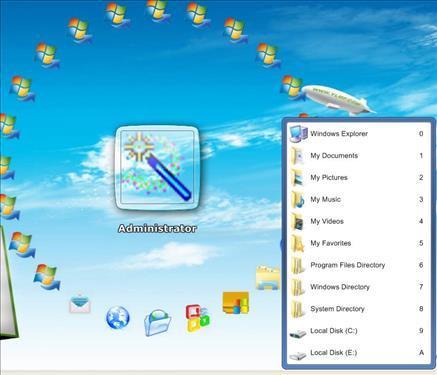Select My Documents entry
The width and height of the screenshot is (437, 375).
pos(357,156)
